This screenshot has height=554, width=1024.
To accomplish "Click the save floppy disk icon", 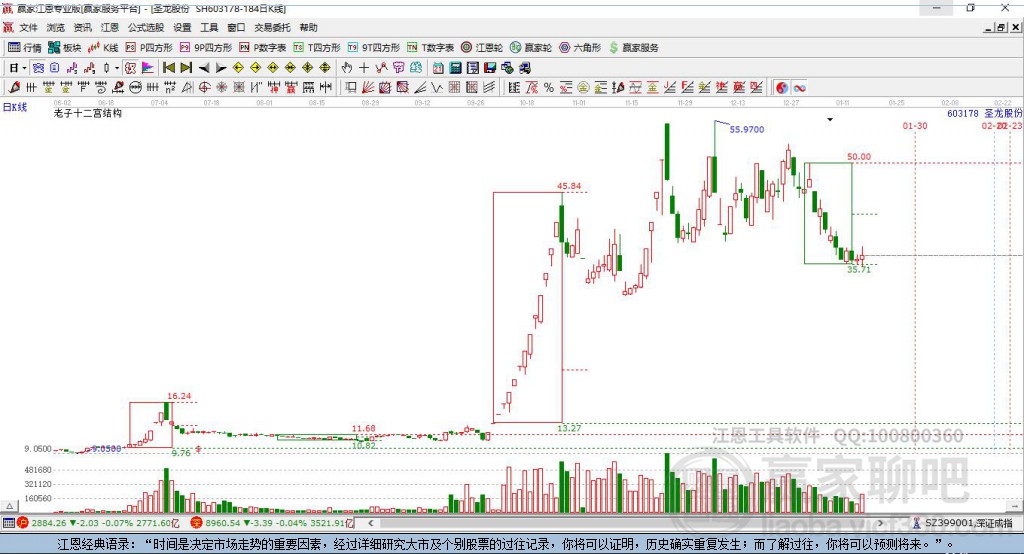I will point(490,68).
